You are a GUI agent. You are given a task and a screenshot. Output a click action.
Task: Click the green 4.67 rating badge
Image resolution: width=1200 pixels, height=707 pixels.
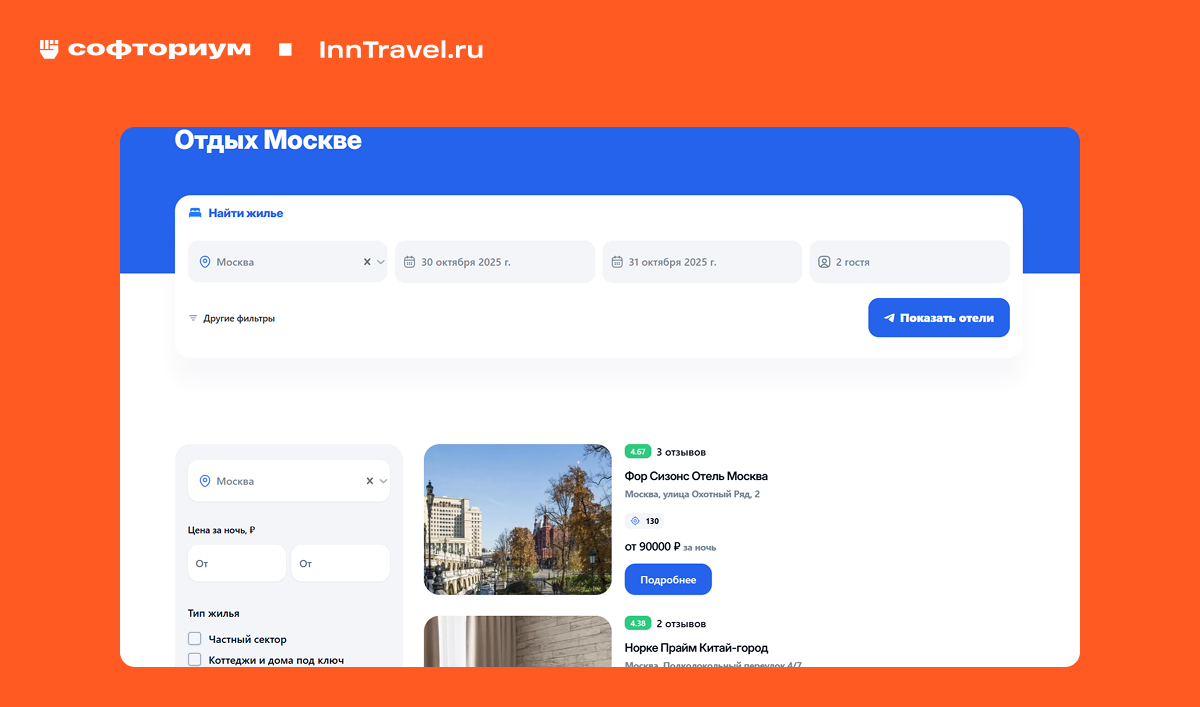point(638,454)
